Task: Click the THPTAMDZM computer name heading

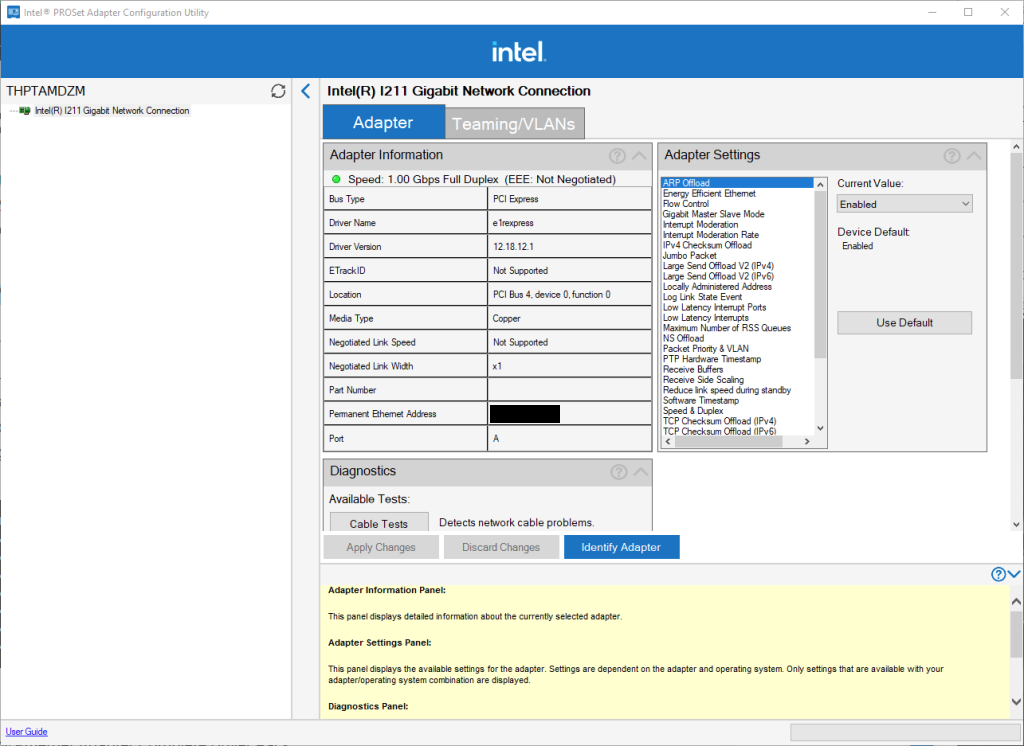Action: click(x=46, y=91)
